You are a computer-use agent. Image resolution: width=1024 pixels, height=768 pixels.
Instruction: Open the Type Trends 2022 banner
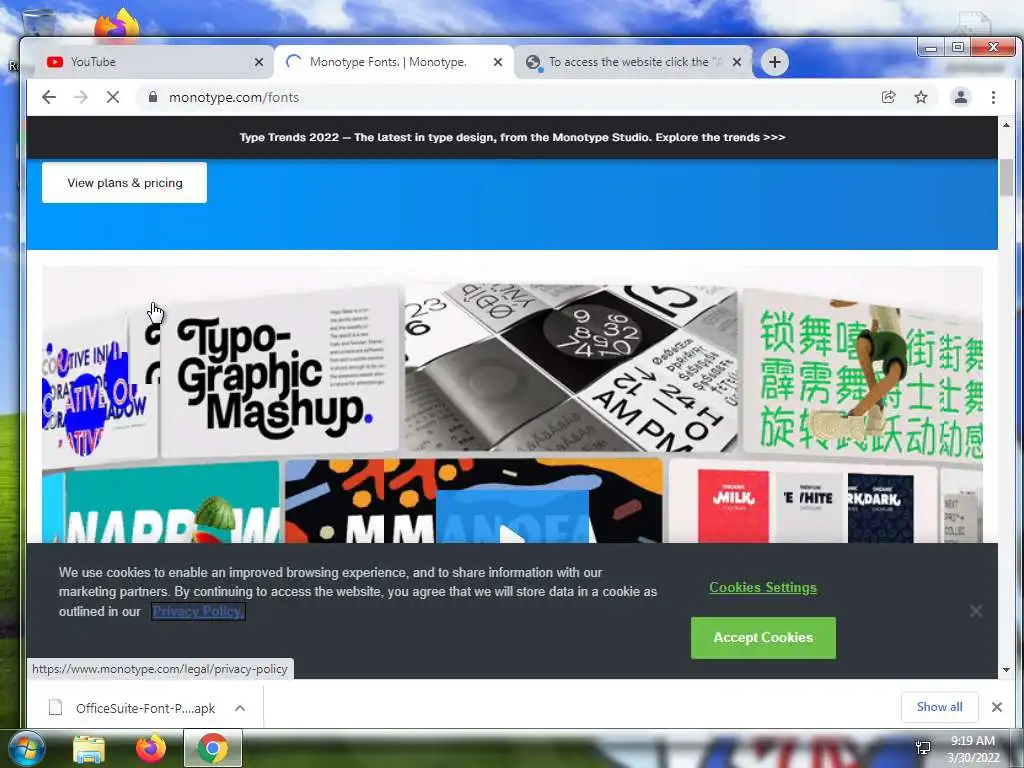tap(512, 137)
